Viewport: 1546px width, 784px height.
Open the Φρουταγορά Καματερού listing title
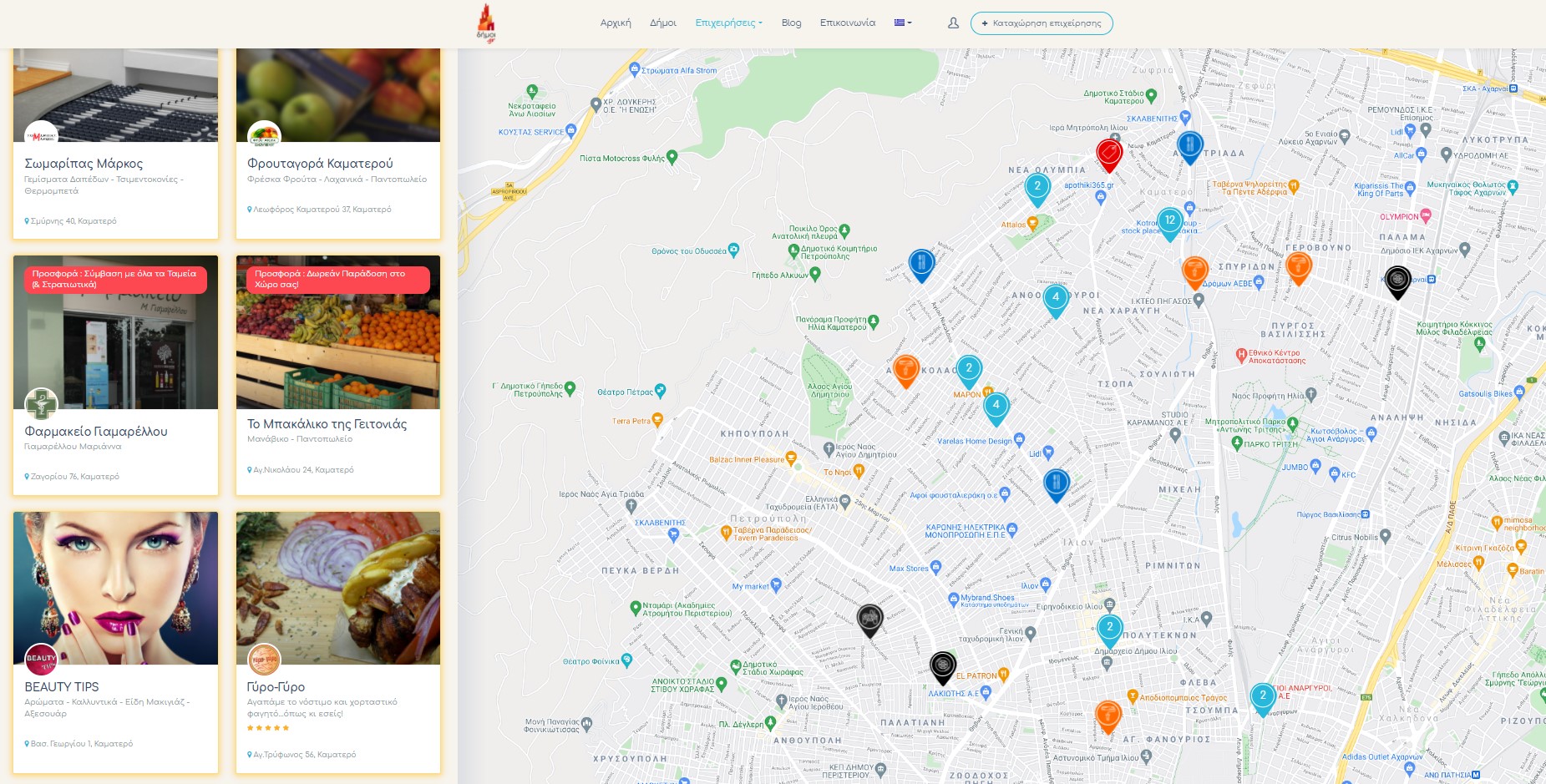[x=320, y=164]
